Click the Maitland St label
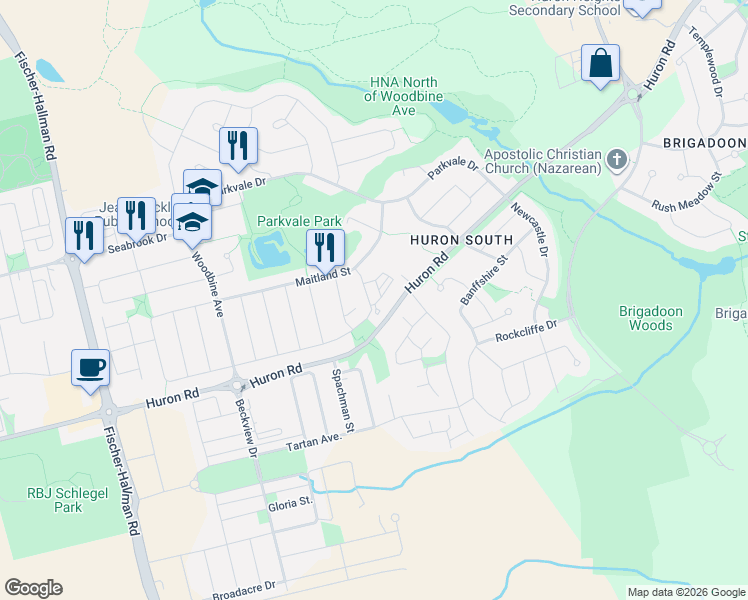748x600 pixels. point(323,277)
